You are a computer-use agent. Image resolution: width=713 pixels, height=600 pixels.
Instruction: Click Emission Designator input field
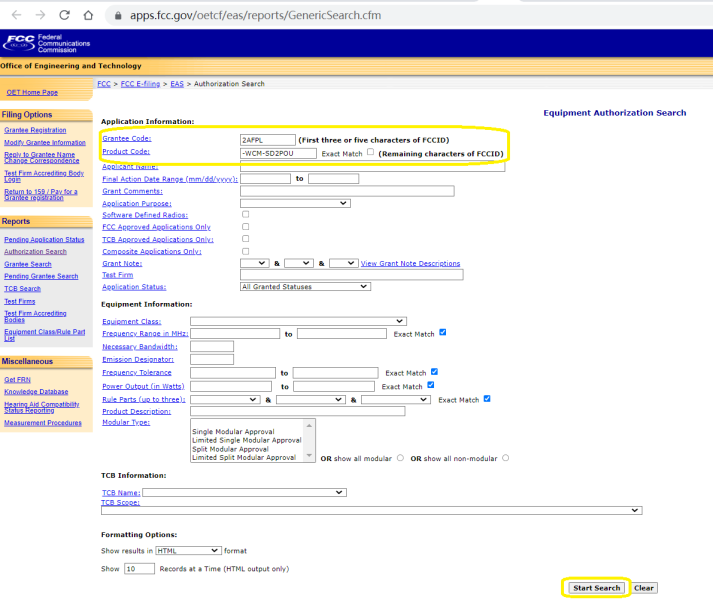[212, 359]
